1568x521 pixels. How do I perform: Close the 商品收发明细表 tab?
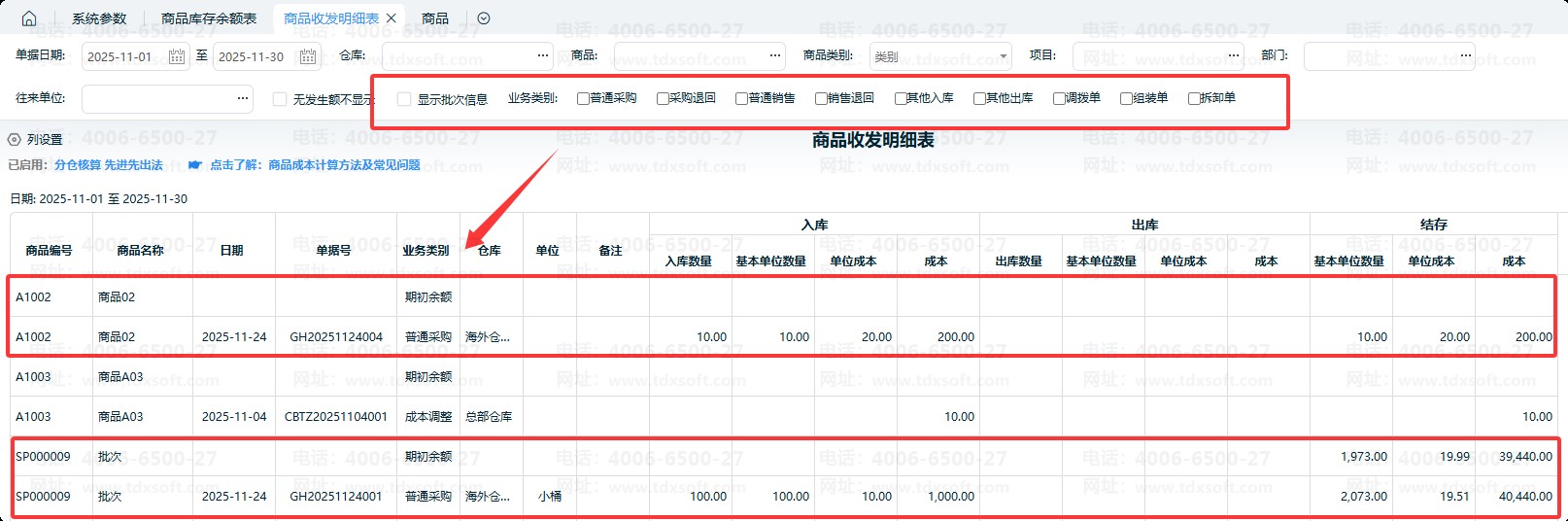coord(392,18)
